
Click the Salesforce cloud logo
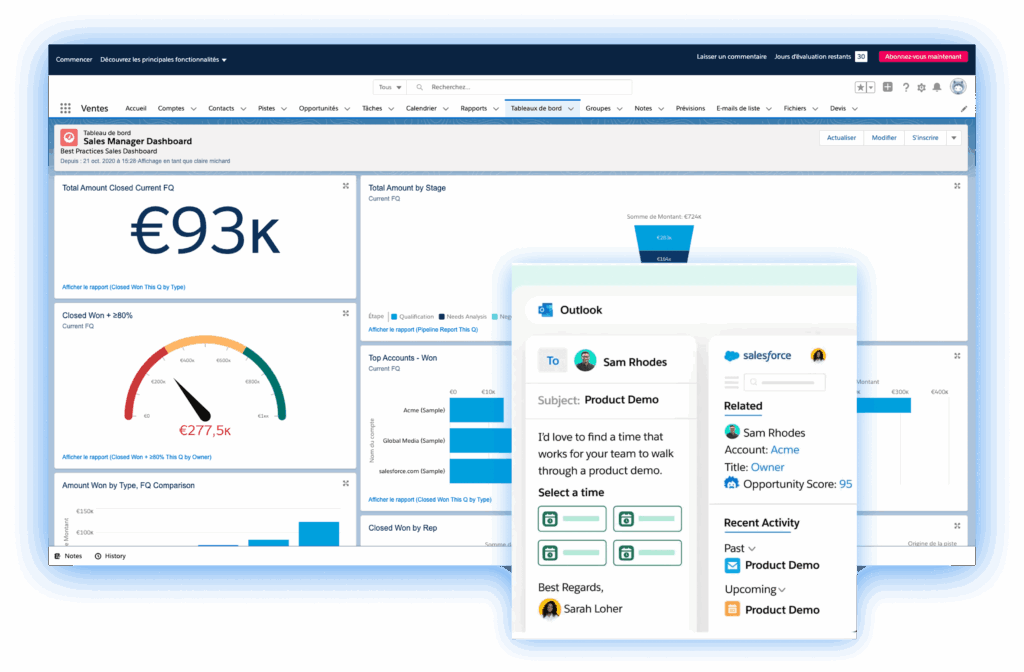tap(731, 356)
